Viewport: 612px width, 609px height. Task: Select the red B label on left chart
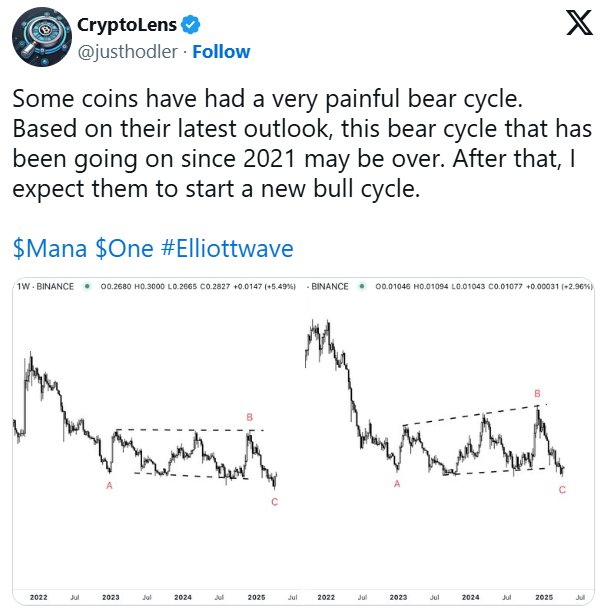click(x=250, y=417)
